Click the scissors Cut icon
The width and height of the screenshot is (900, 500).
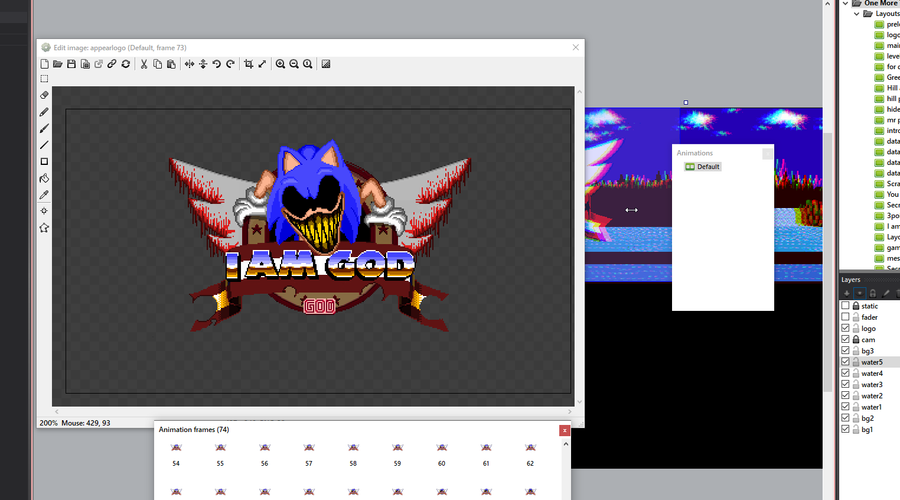point(144,64)
